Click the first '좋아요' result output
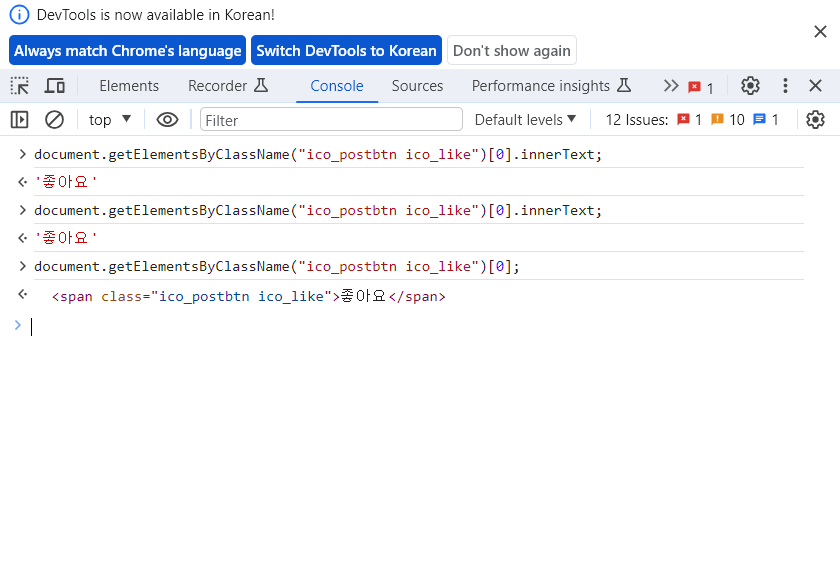This screenshot has height=573, width=840. [x=66, y=182]
